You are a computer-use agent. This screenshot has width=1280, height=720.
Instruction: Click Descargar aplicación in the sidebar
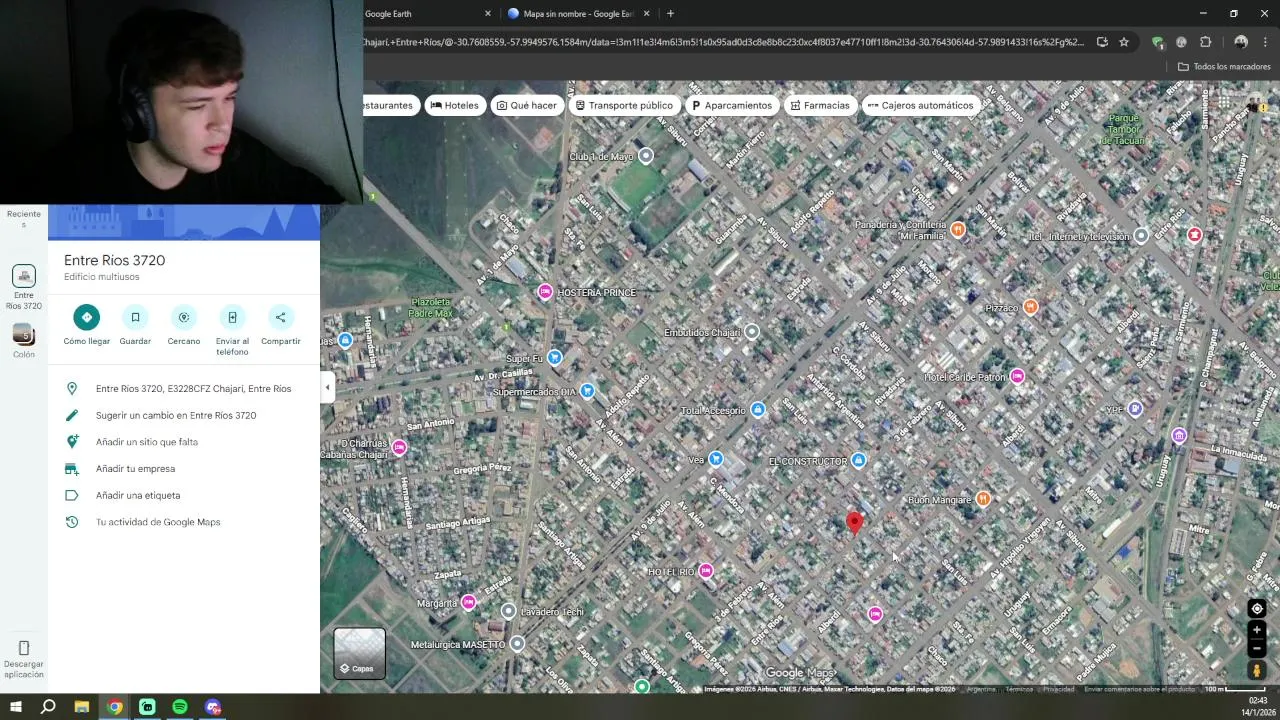[x=24, y=659]
